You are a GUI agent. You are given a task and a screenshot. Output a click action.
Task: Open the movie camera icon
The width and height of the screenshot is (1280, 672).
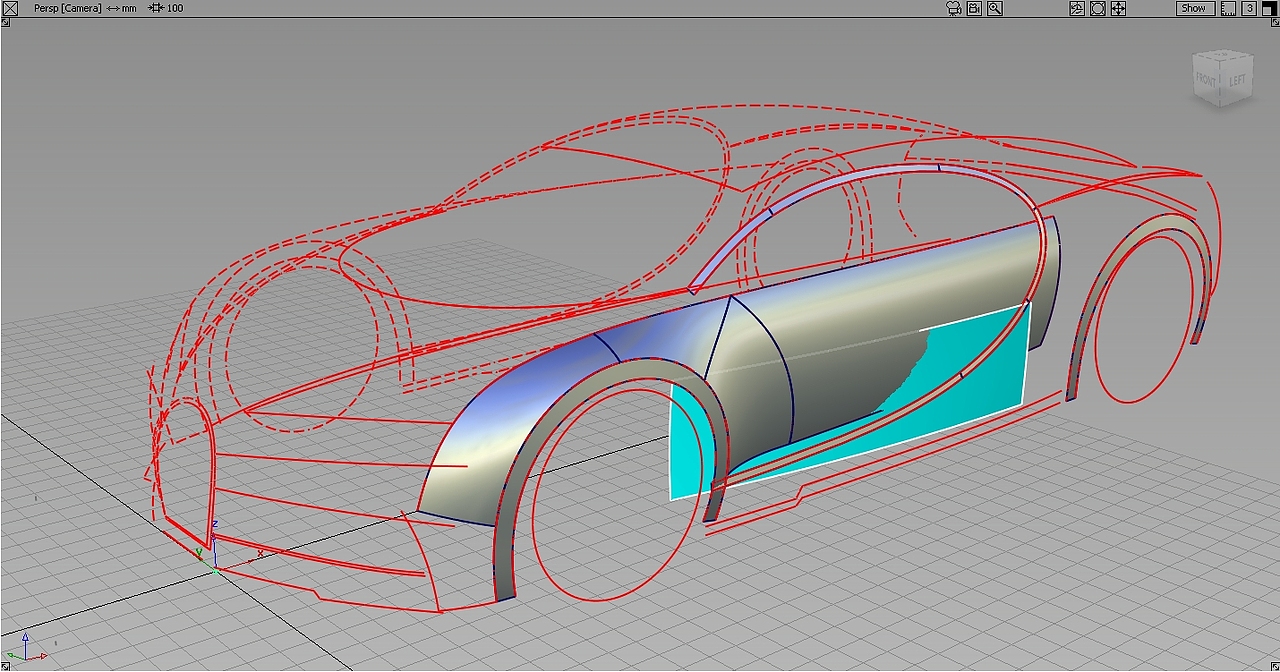click(953, 8)
